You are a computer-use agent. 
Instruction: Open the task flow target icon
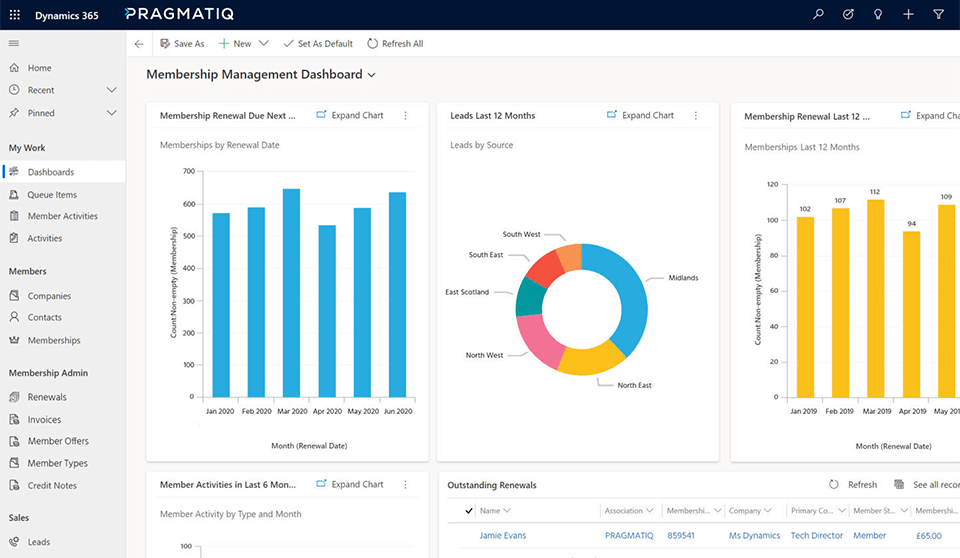[x=848, y=15]
